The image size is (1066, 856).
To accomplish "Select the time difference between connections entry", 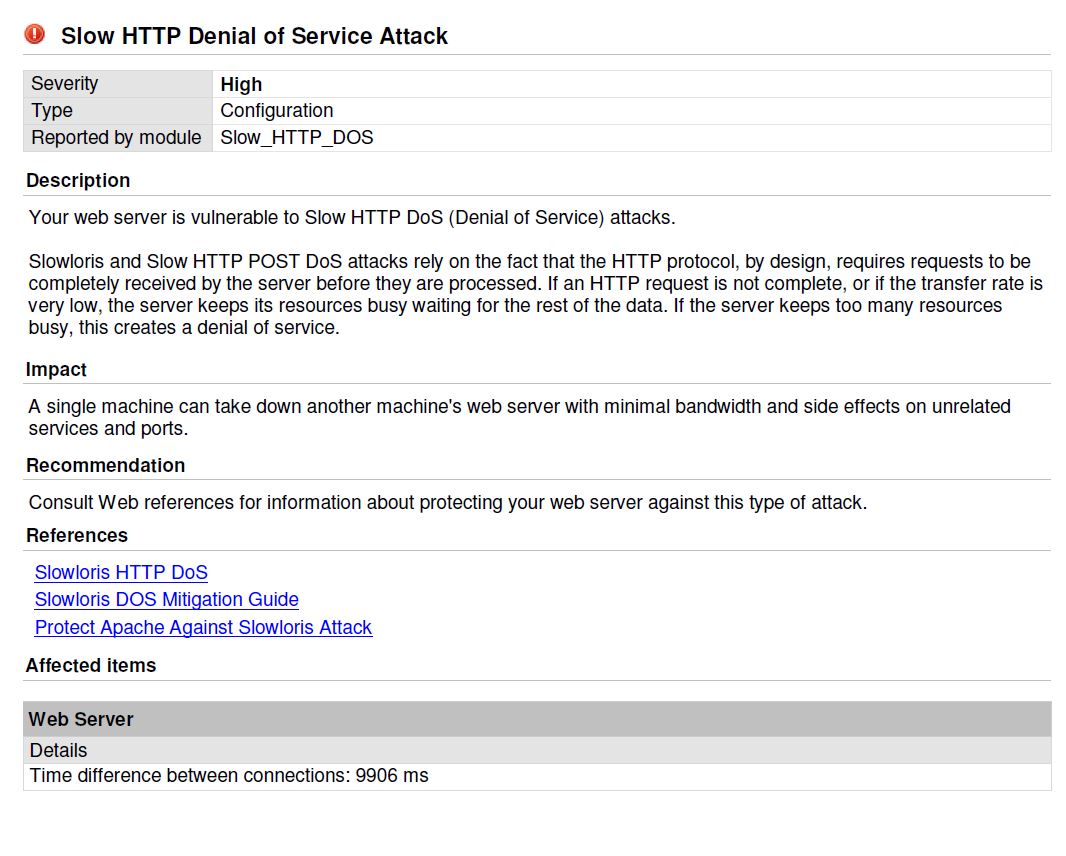I will tap(228, 775).
